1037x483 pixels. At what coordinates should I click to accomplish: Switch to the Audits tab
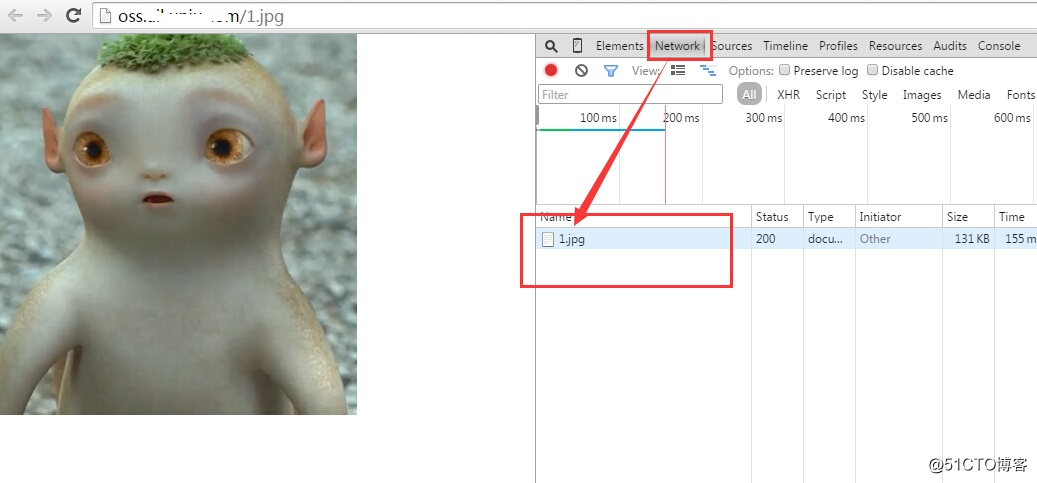click(x=950, y=46)
